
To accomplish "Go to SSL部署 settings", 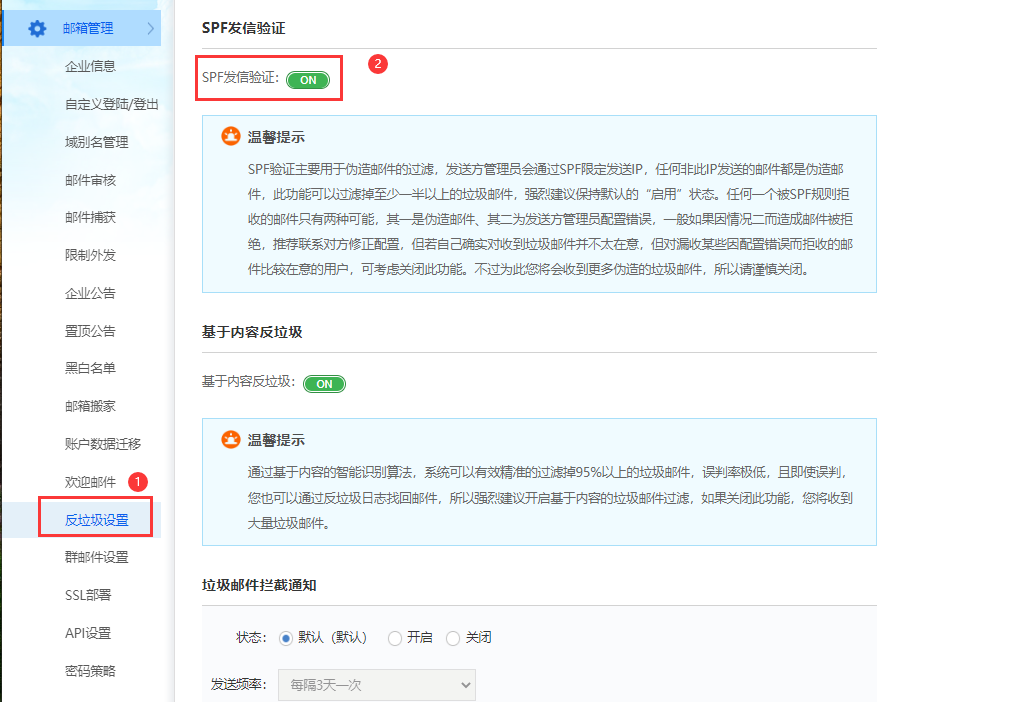I will 88,595.
